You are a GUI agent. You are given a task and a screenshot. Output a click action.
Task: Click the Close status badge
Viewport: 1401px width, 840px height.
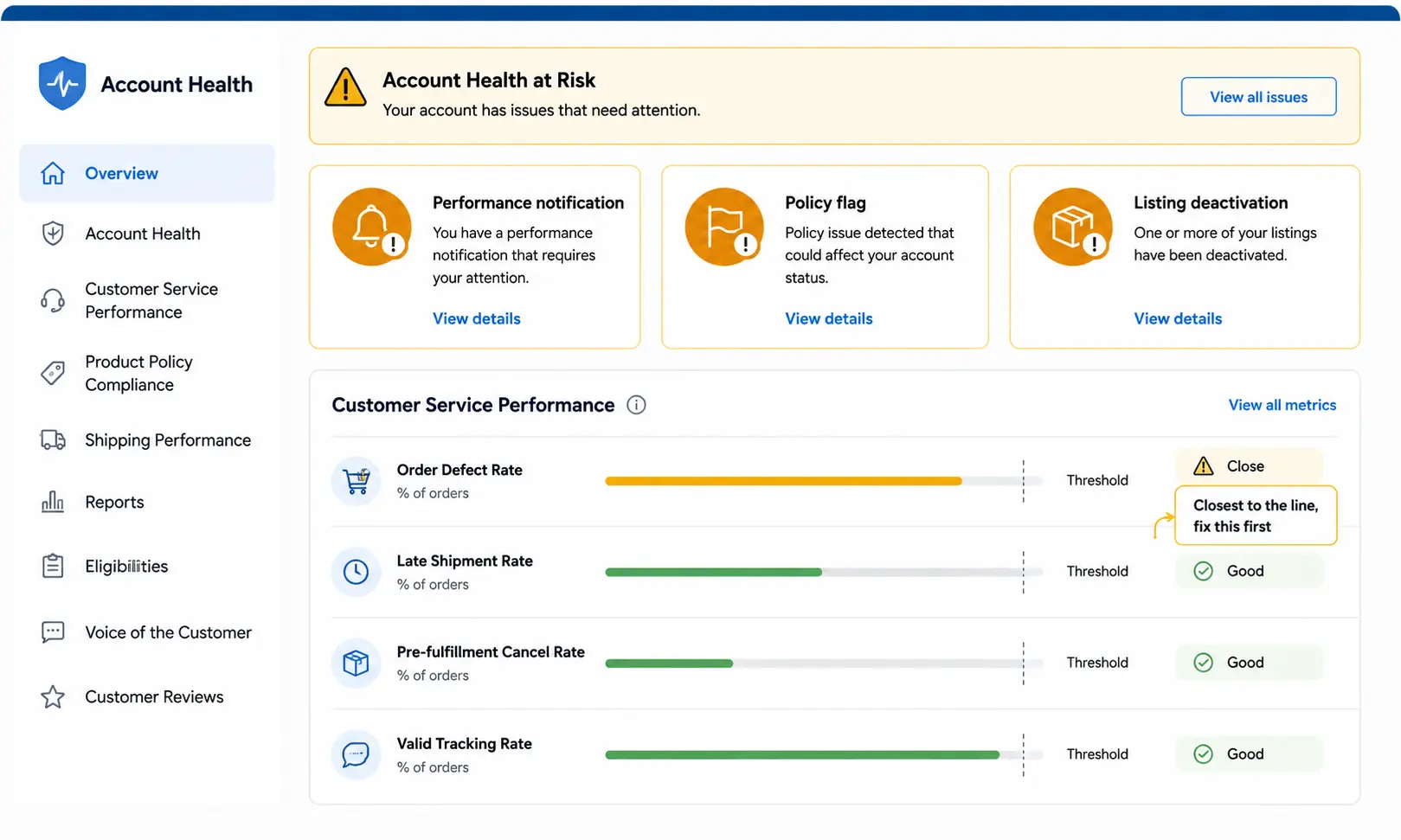[1250, 466]
